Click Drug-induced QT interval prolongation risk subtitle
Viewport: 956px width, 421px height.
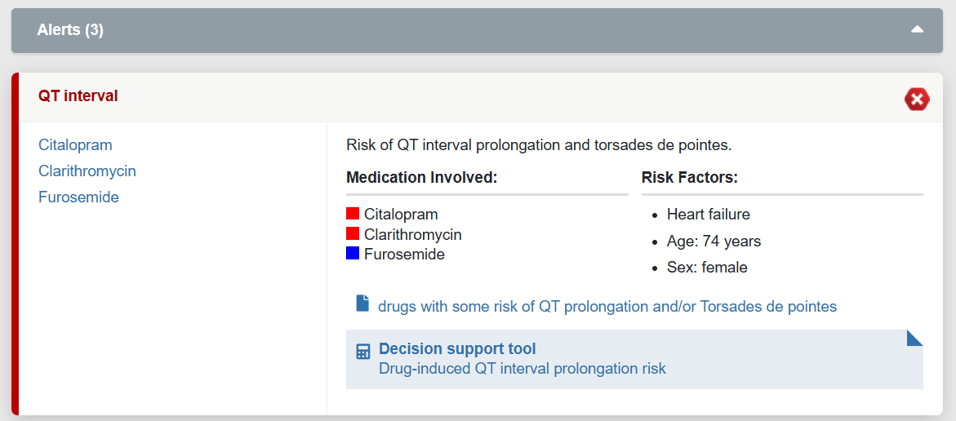click(522, 369)
